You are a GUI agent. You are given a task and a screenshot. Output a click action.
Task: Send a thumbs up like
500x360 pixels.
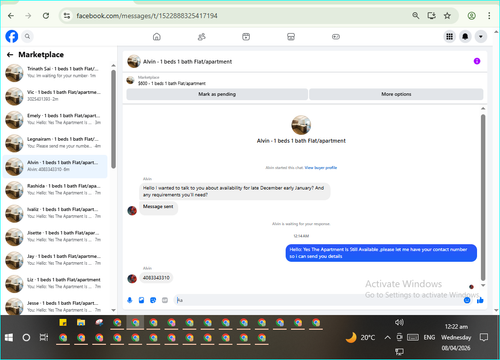(480, 300)
